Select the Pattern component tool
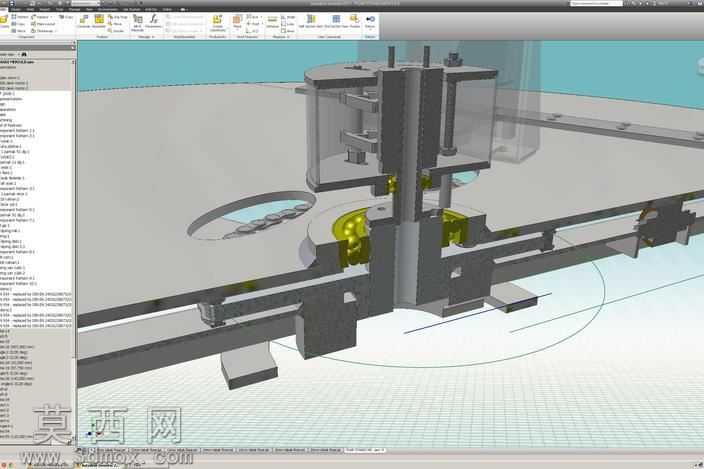This screenshot has height=469, width=704. [20, 17]
